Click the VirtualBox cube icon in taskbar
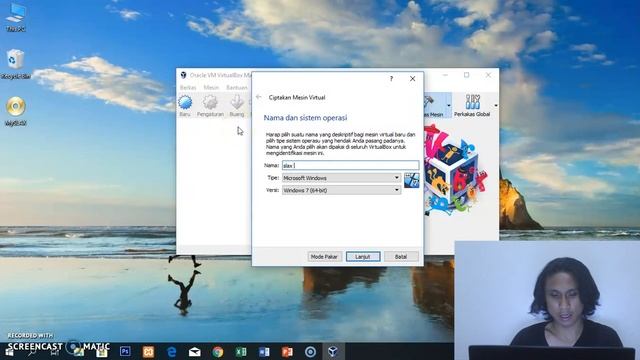 click(x=333, y=351)
